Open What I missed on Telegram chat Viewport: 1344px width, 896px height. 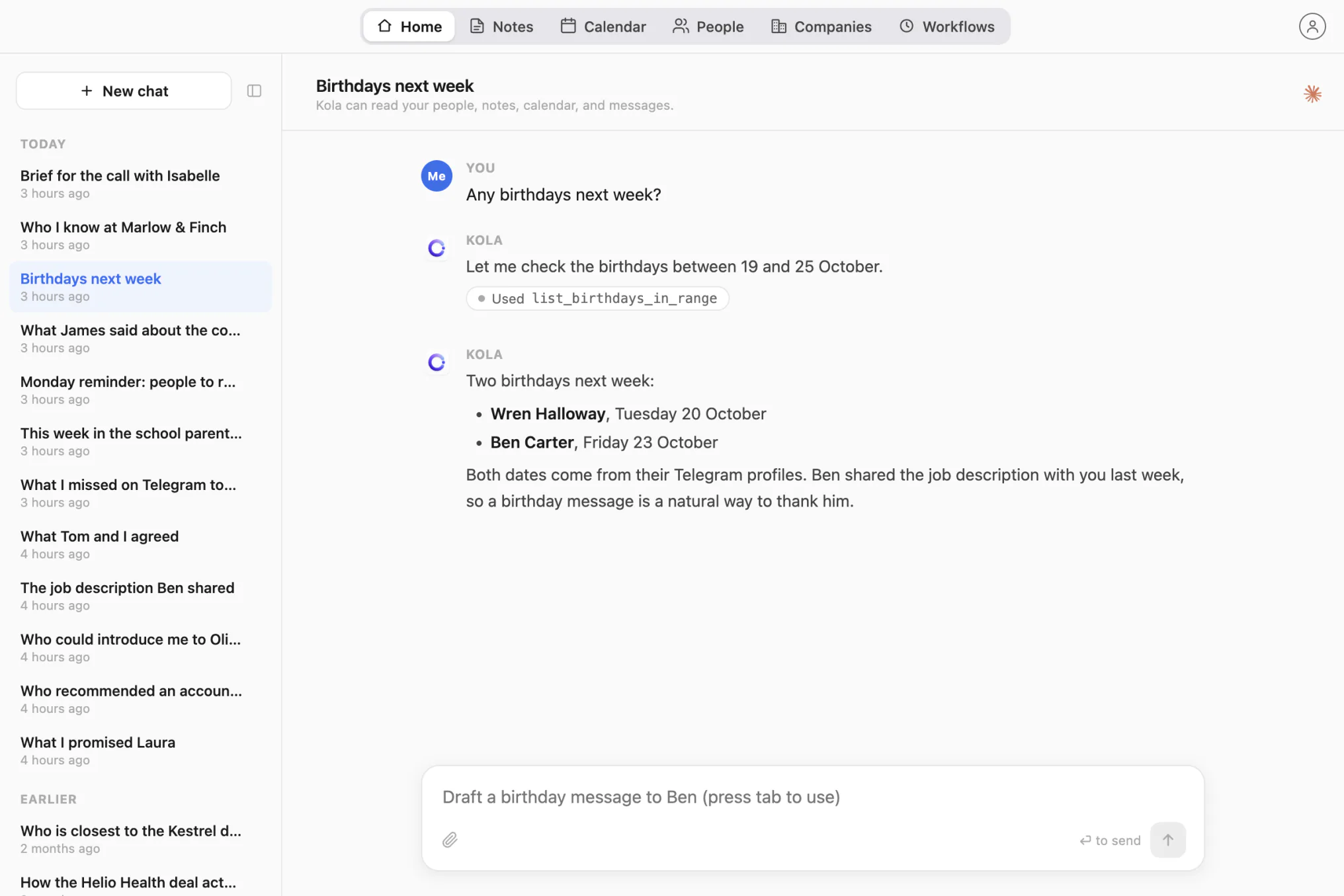coord(140,493)
